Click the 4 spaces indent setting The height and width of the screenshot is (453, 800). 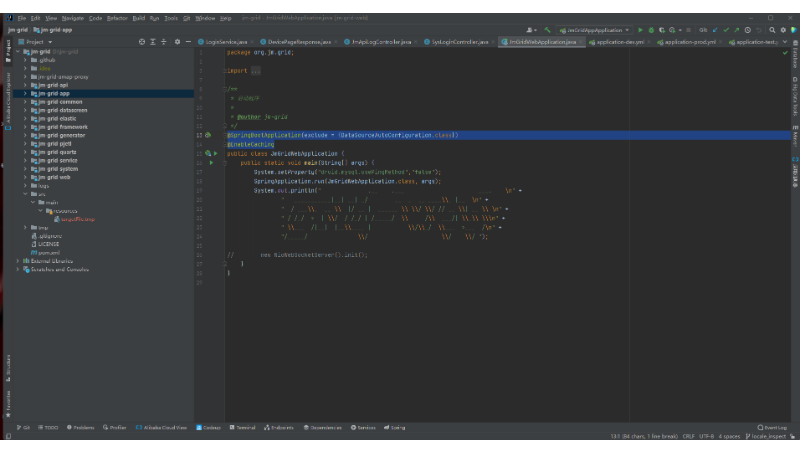pos(729,437)
